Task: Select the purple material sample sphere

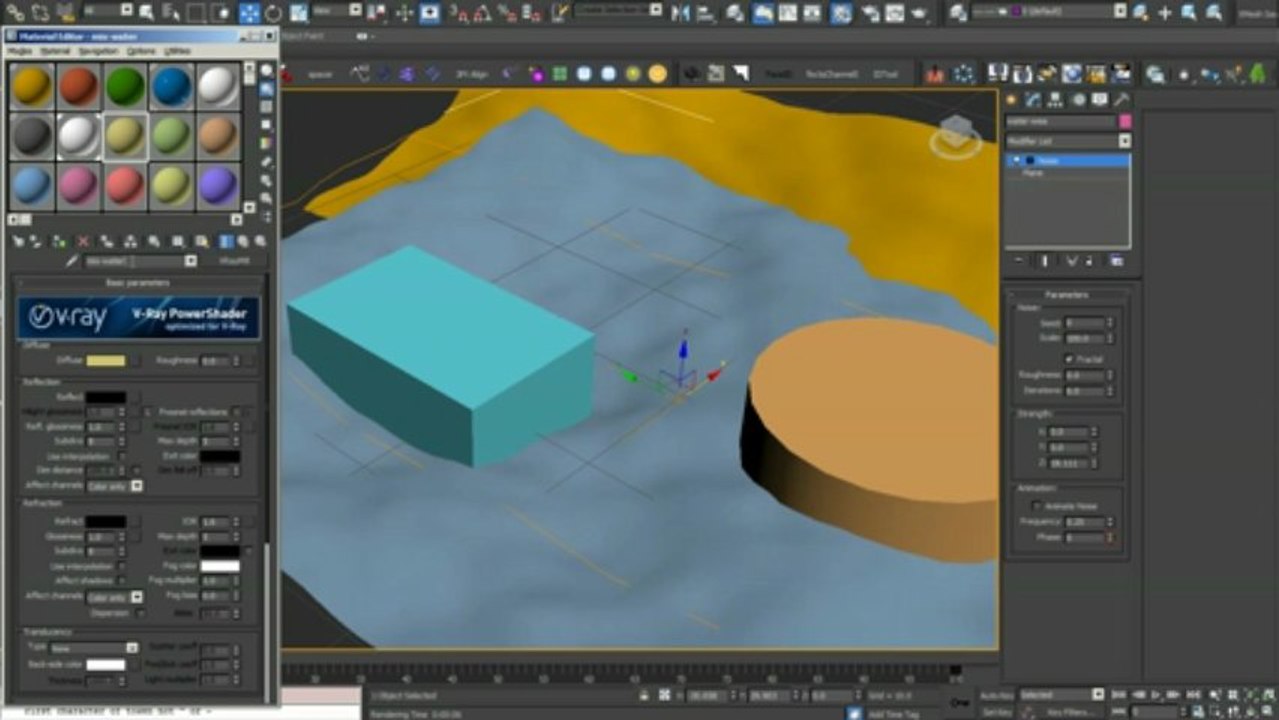Action: tap(219, 185)
